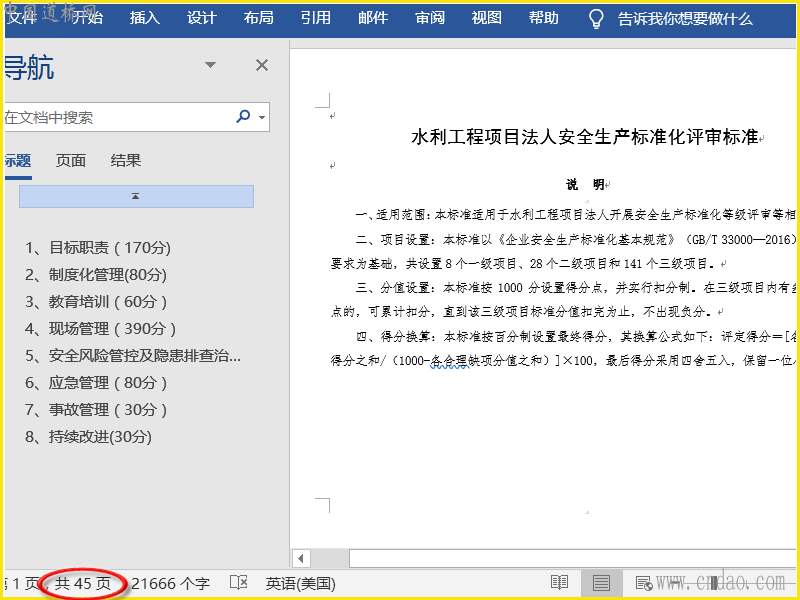Switch to Web Layout view icon

click(x=644, y=582)
